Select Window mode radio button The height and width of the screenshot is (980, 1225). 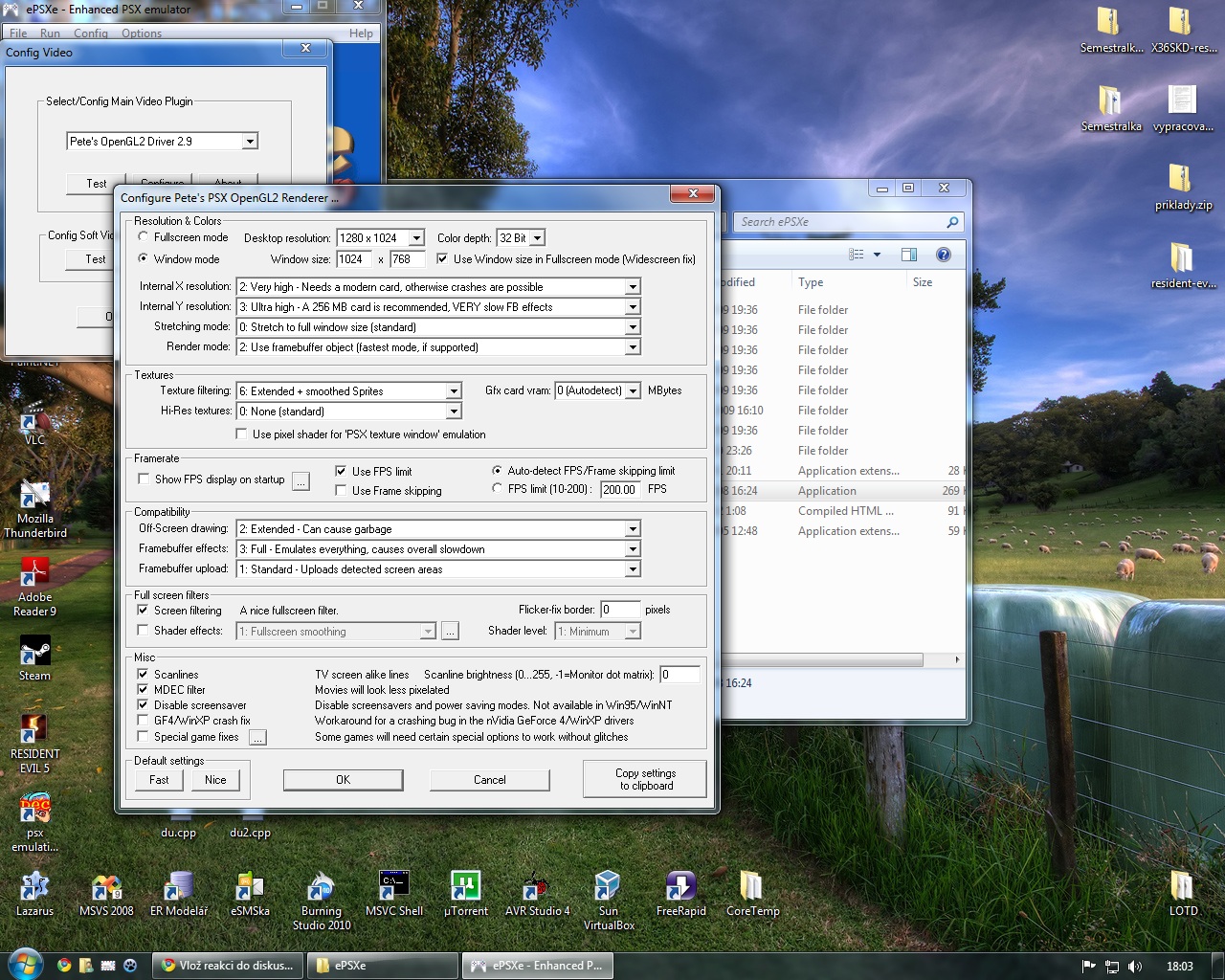(x=144, y=258)
